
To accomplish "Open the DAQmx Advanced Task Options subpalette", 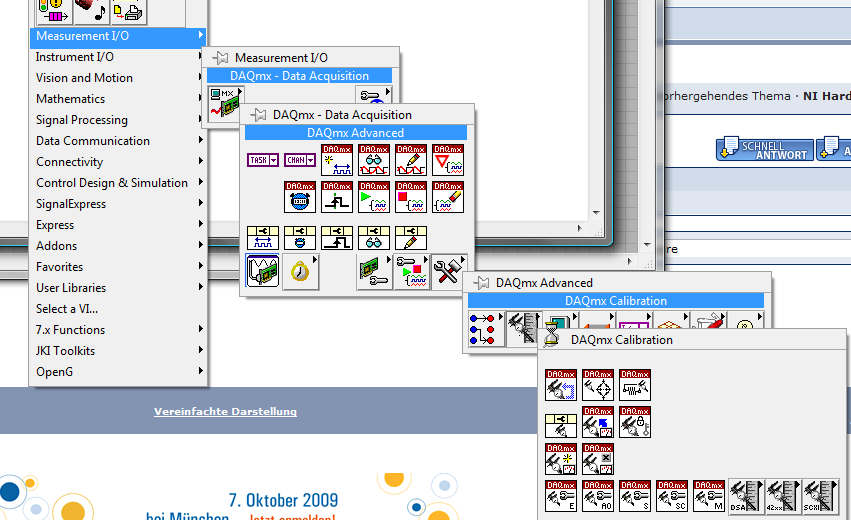I will (411, 270).
